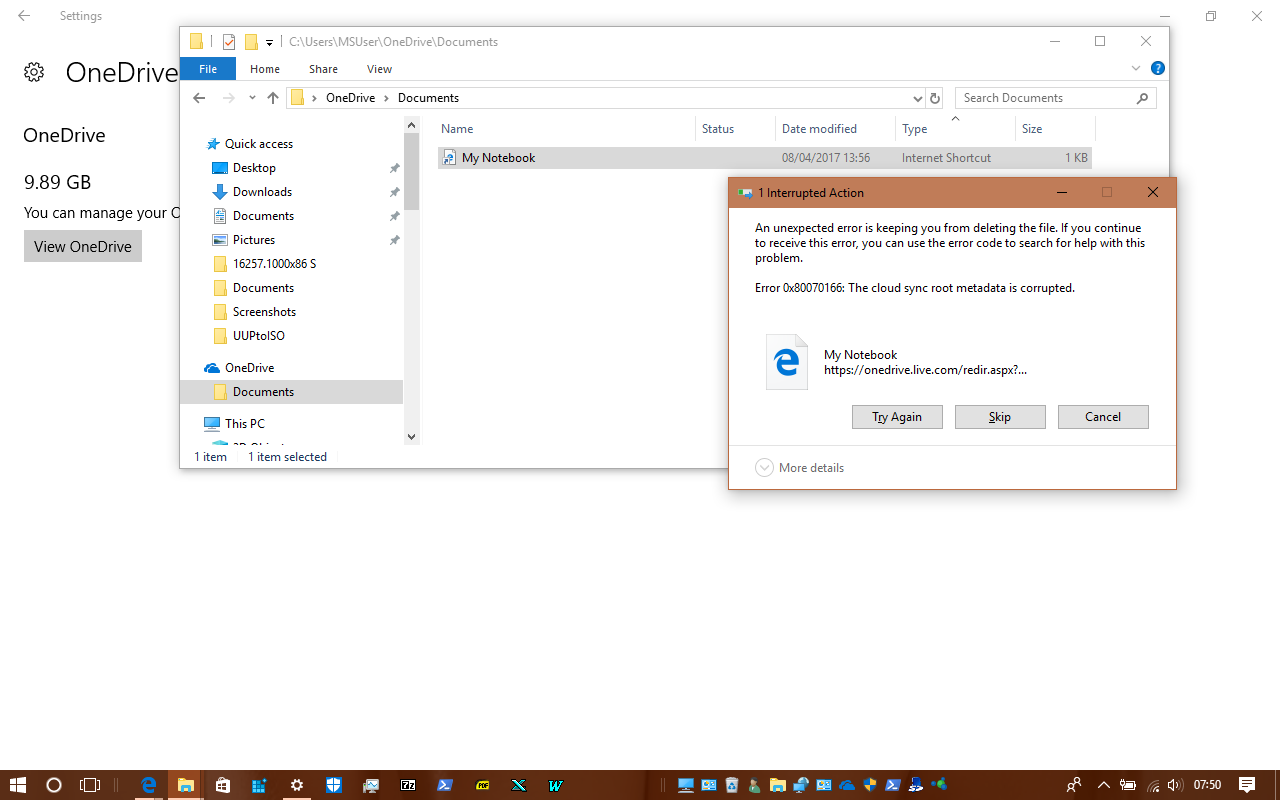Go up one folder level
1280x800 pixels.
tap(272, 98)
